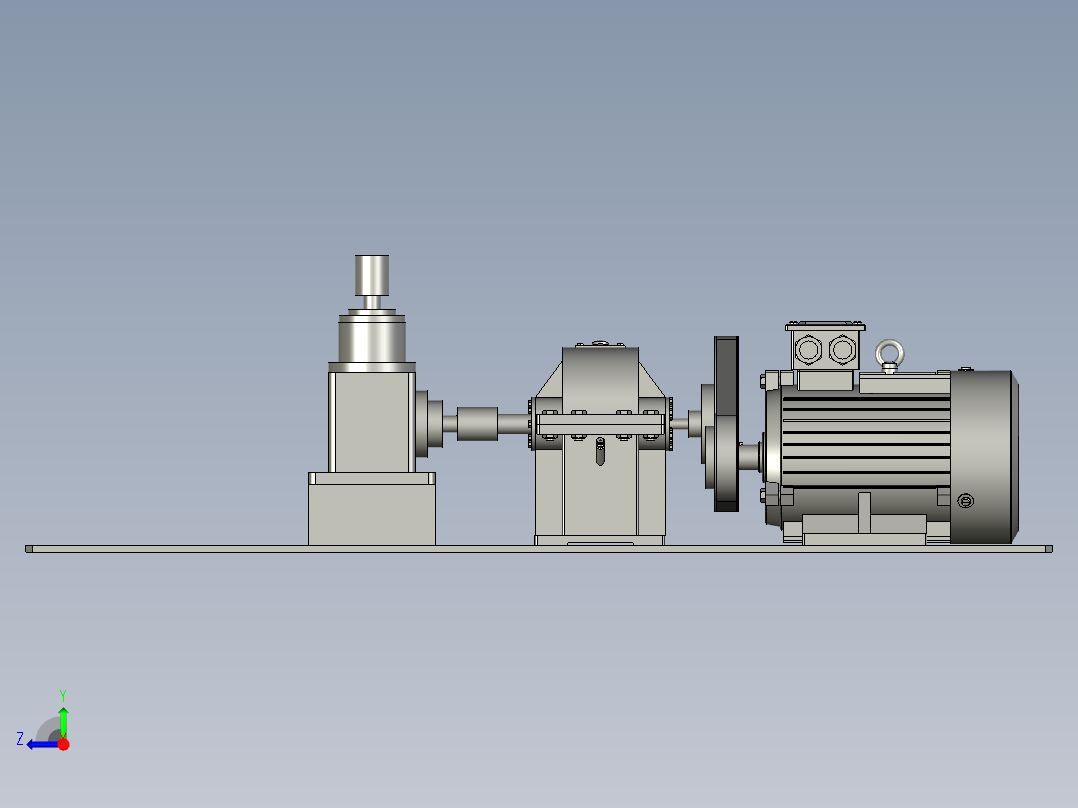
Task: Select the motor mounting foot
Action: 864,528
